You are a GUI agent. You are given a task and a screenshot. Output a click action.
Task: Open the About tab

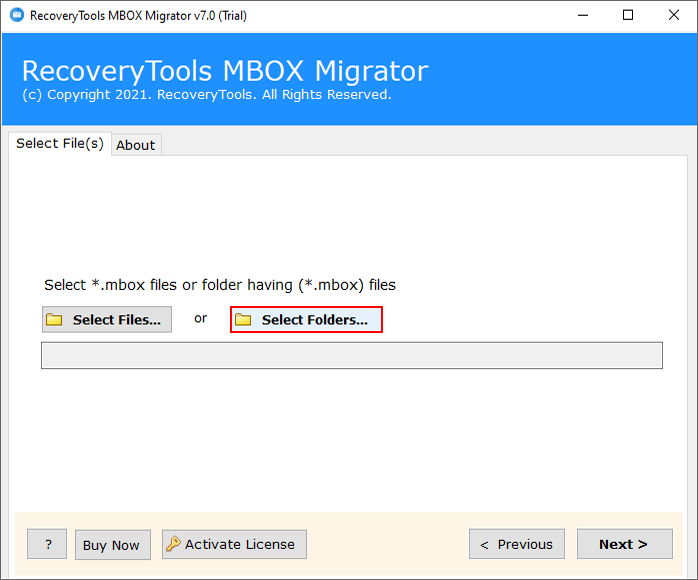pyautogui.click(x=136, y=145)
